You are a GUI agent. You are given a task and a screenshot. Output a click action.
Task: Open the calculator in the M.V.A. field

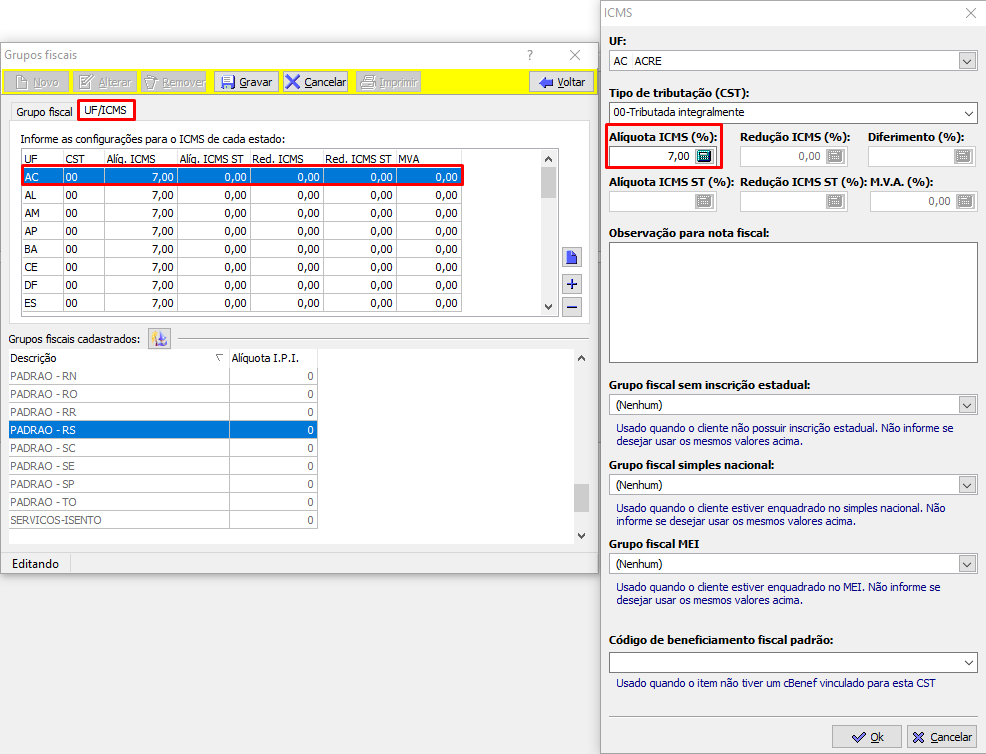click(x=965, y=201)
